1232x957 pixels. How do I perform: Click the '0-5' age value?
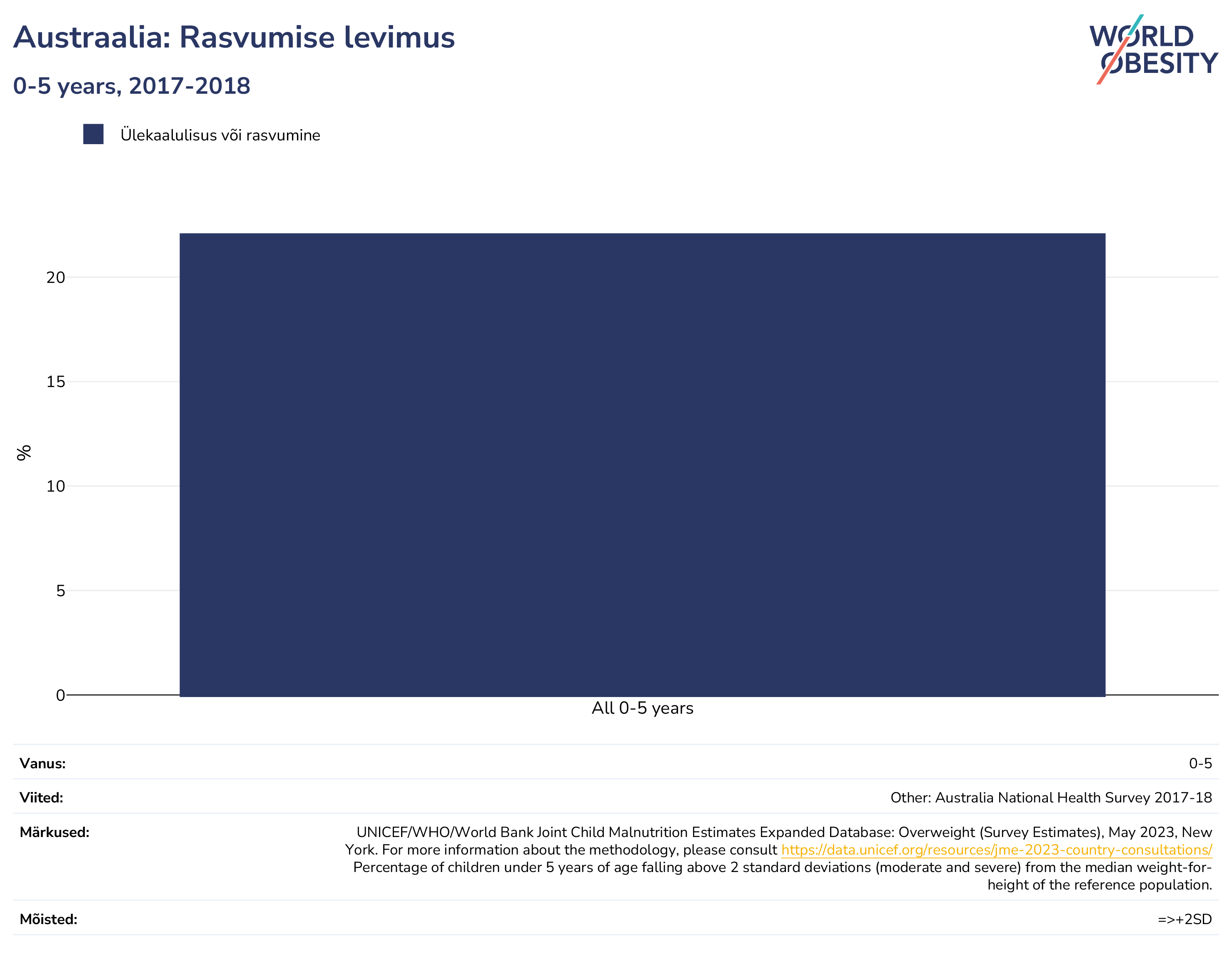click(1200, 763)
